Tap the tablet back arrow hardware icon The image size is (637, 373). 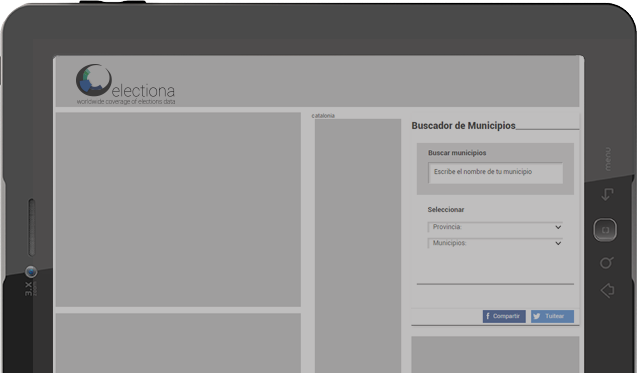[x=607, y=194]
